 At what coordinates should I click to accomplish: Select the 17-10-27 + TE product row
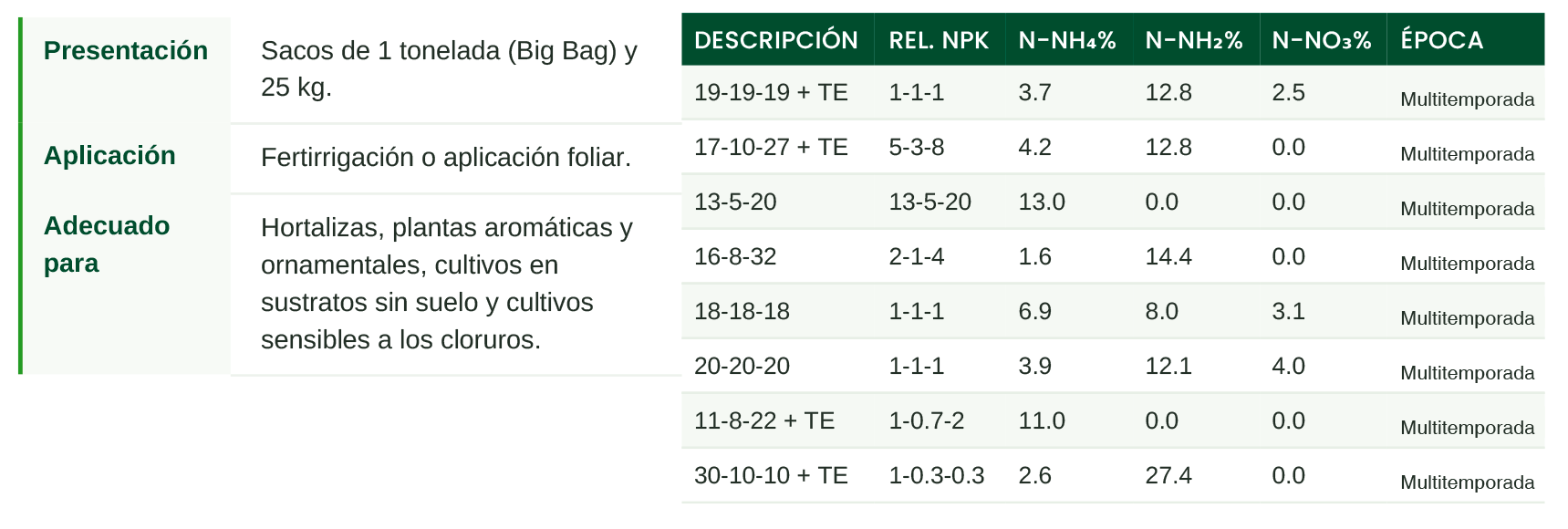[1113, 147]
